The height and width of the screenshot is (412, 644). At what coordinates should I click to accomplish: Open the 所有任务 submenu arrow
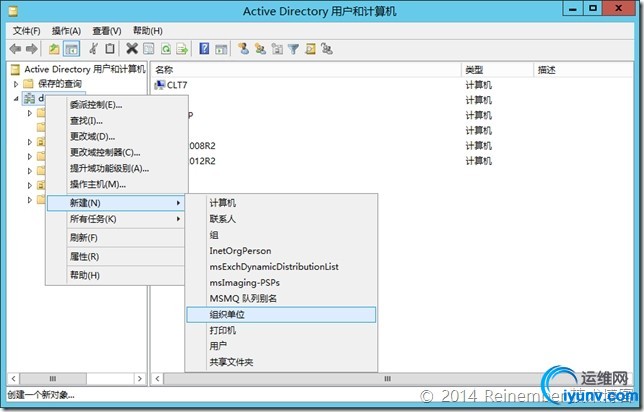(178, 219)
